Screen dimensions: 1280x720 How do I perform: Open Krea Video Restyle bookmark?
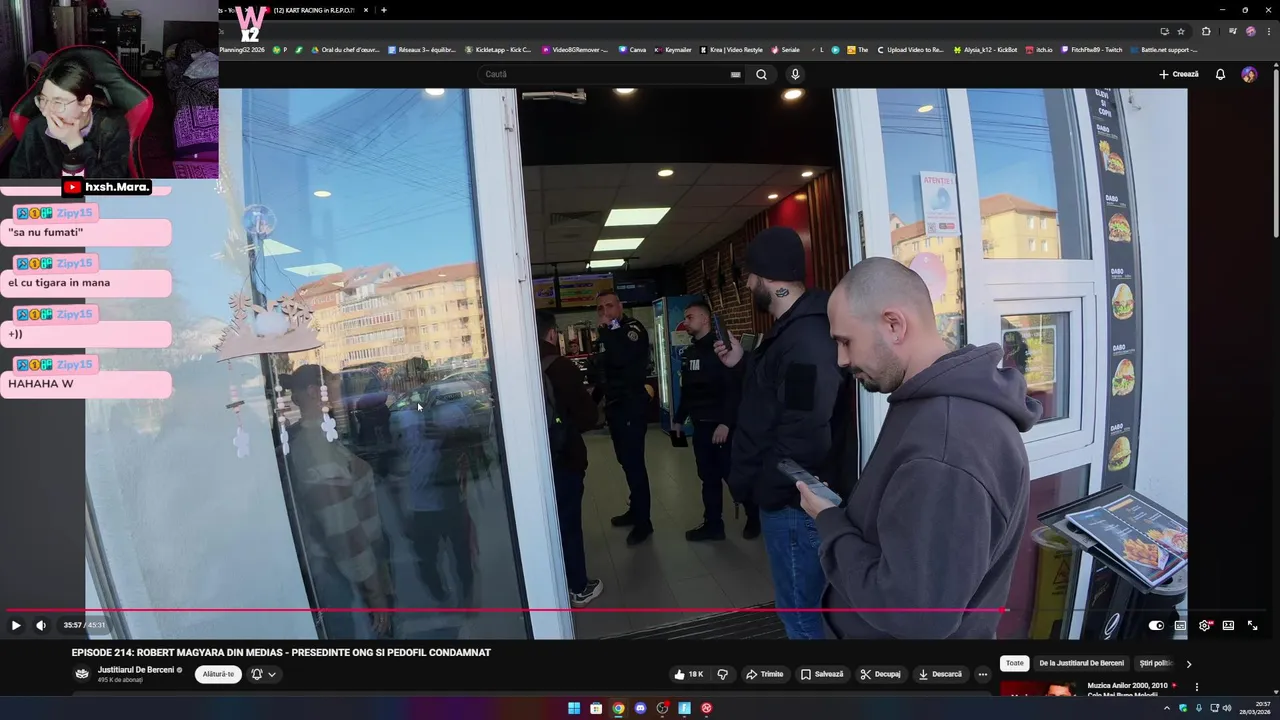(731, 50)
